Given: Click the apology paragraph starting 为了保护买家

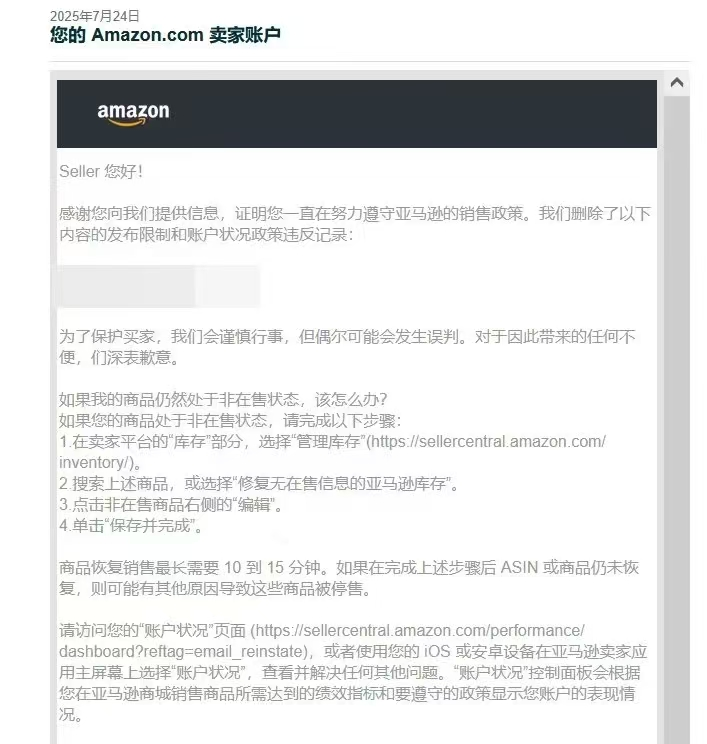Looking at the screenshot, I should point(347,347).
